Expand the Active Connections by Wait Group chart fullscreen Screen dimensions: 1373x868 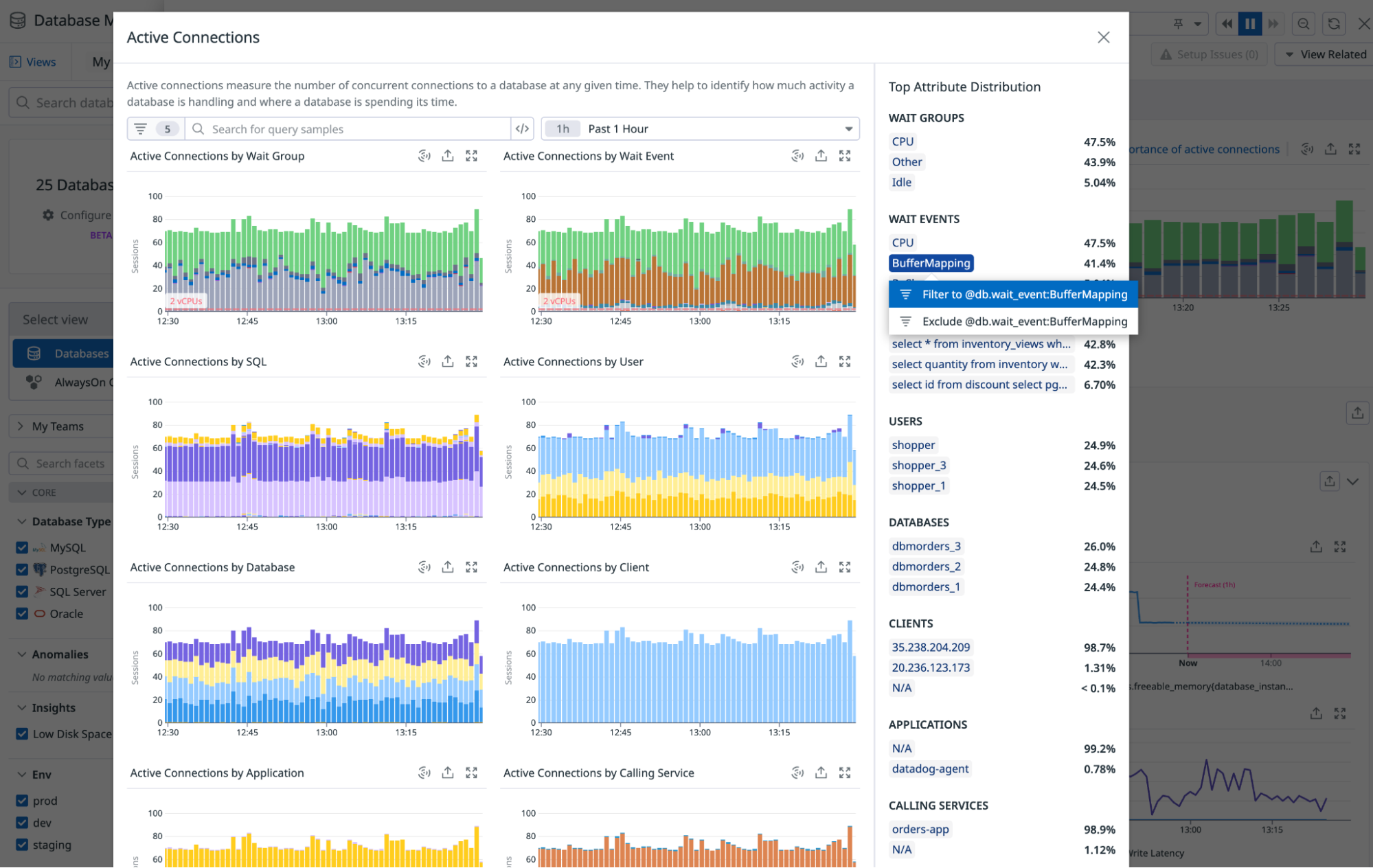coord(471,156)
